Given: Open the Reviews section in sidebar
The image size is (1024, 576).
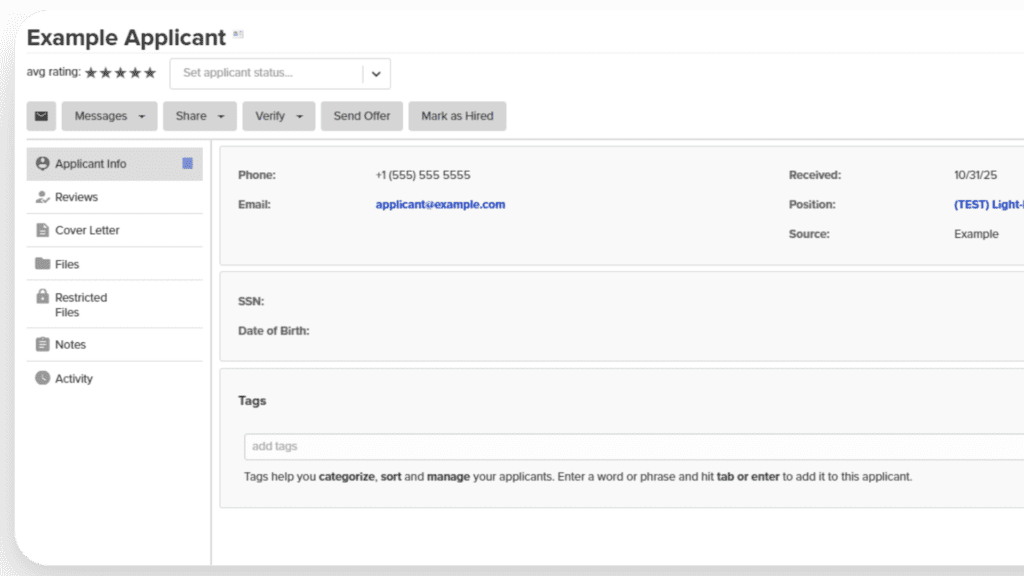Looking at the screenshot, I should tap(76, 197).
